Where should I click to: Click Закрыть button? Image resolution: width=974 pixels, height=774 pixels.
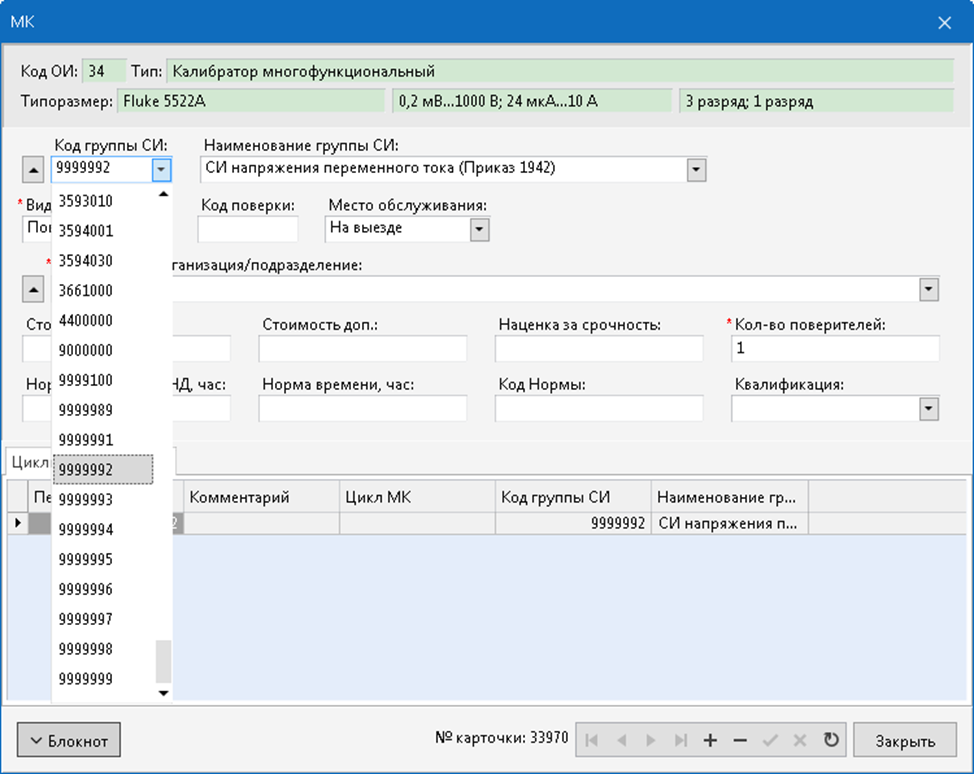pos(904,740)
